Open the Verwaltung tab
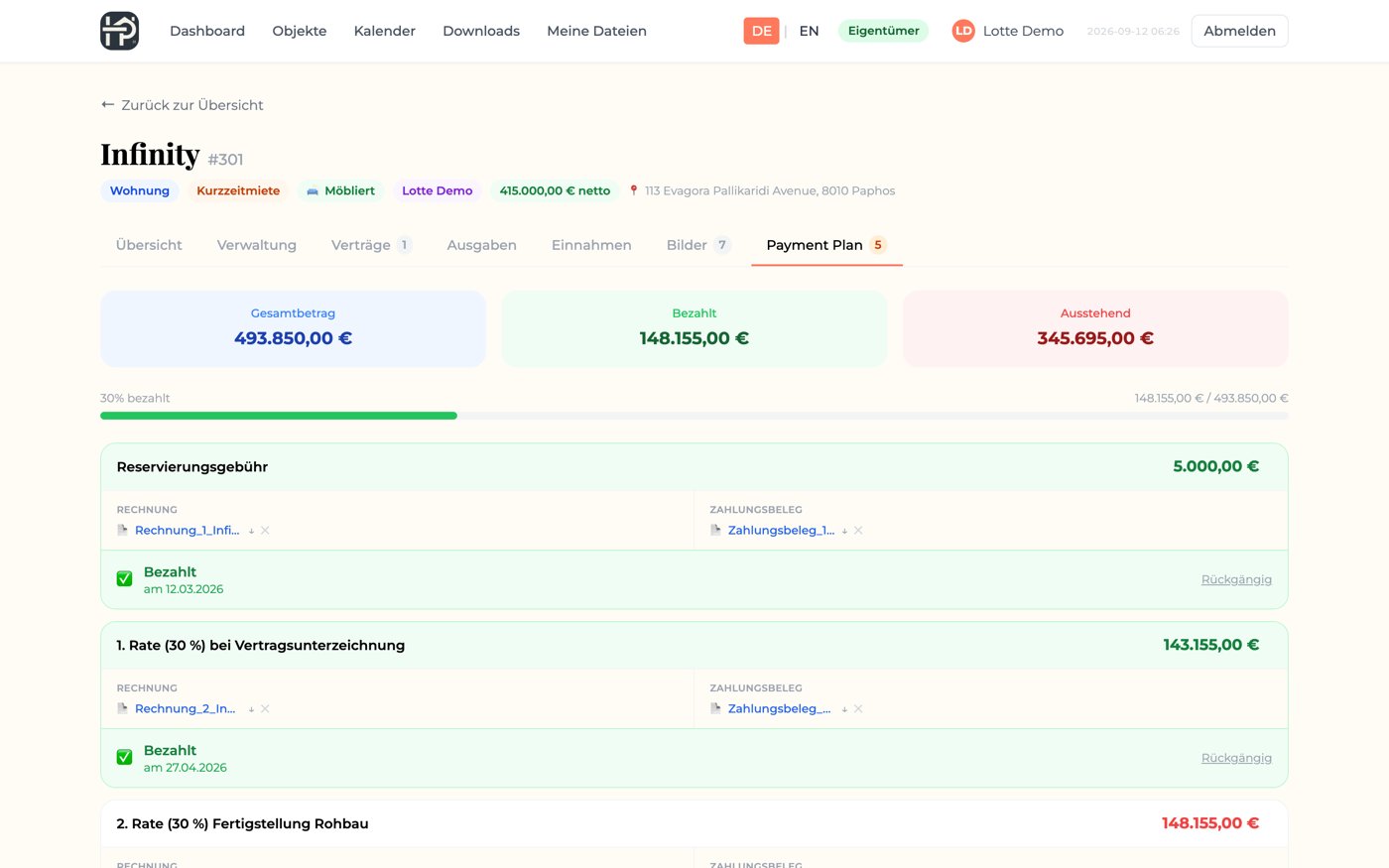 [257, 245]
